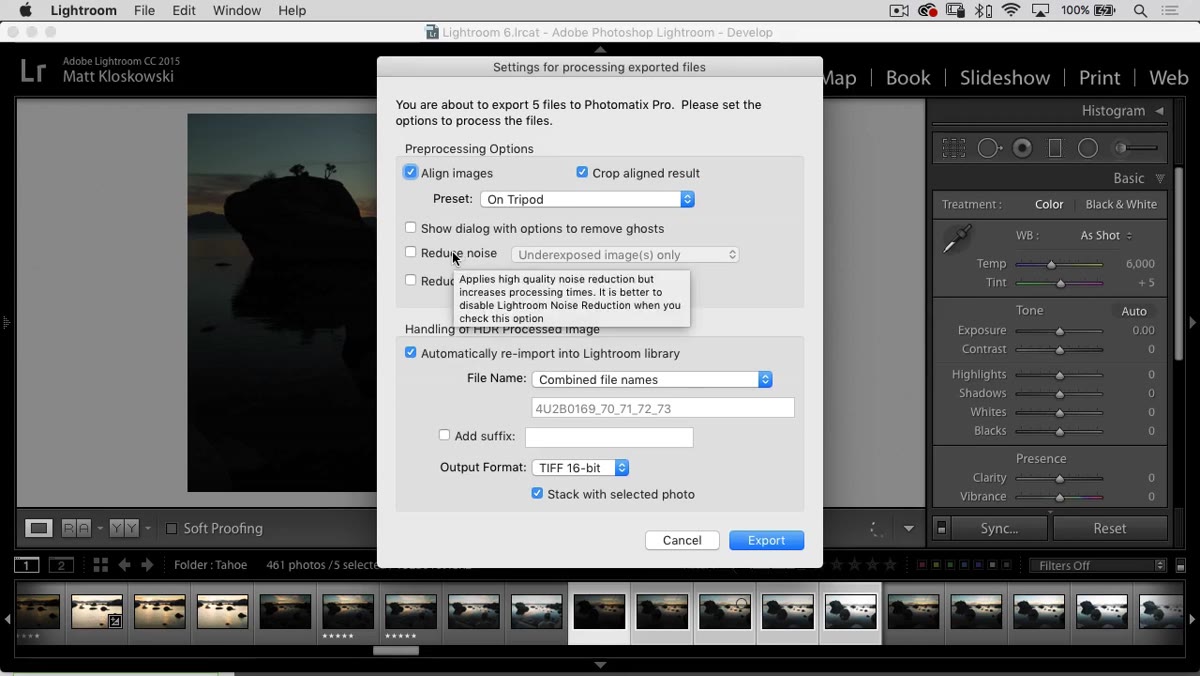Select main window display 1

click(x=27, y=565)
